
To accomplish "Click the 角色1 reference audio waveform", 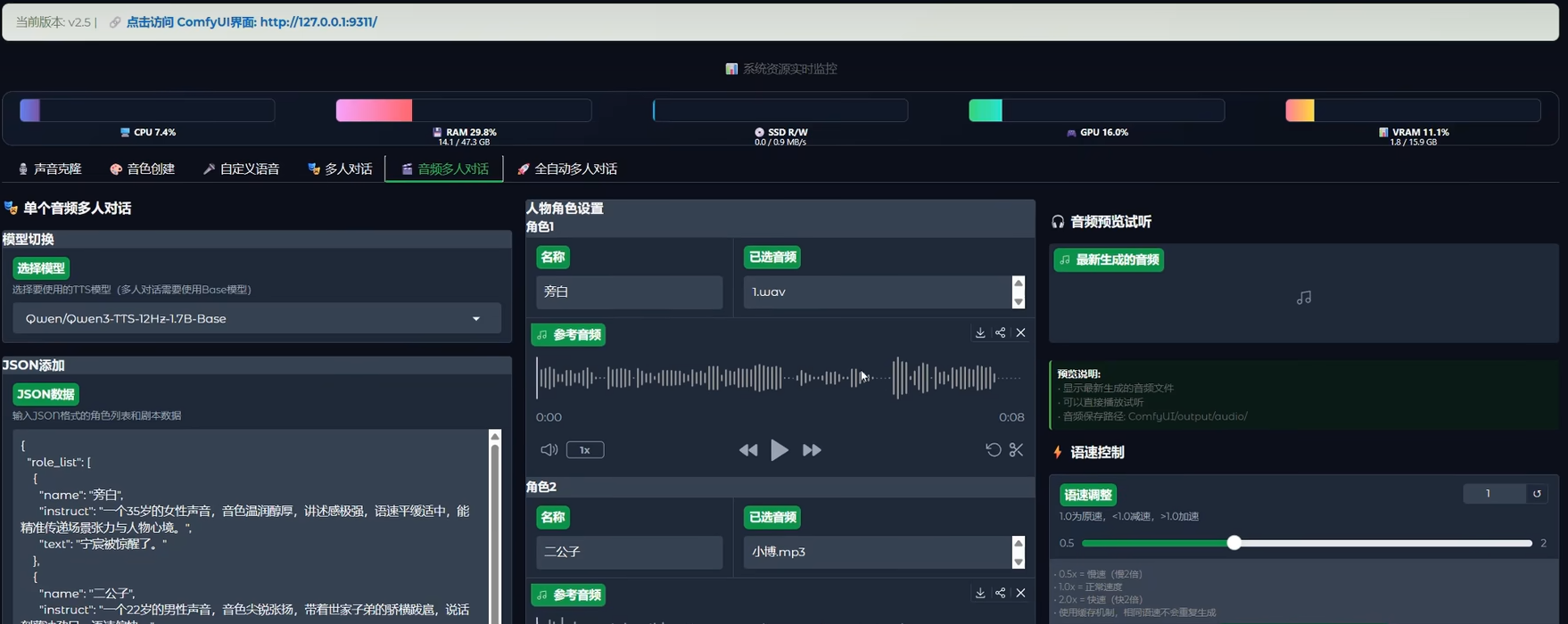I will 780,378.
